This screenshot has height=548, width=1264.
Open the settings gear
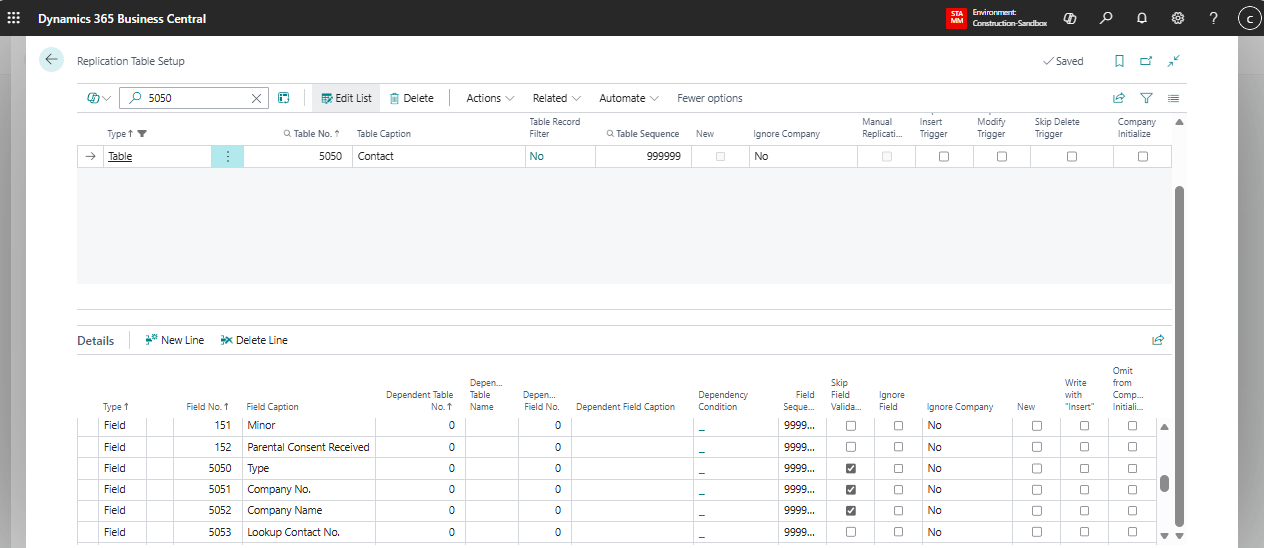click(1178, 18)
